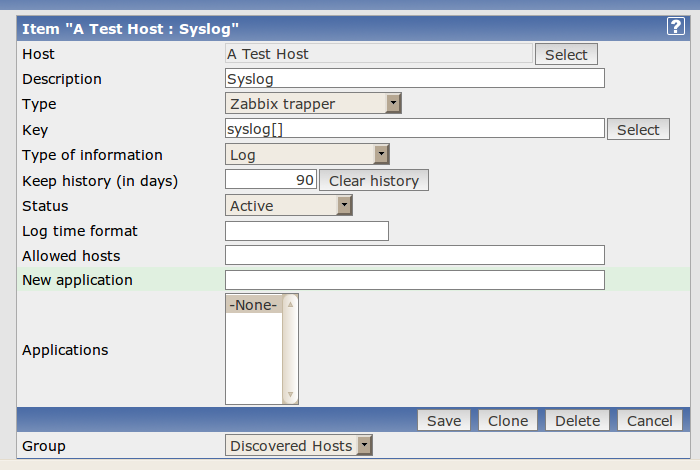Click the help question mark icon

click(676, 27)
